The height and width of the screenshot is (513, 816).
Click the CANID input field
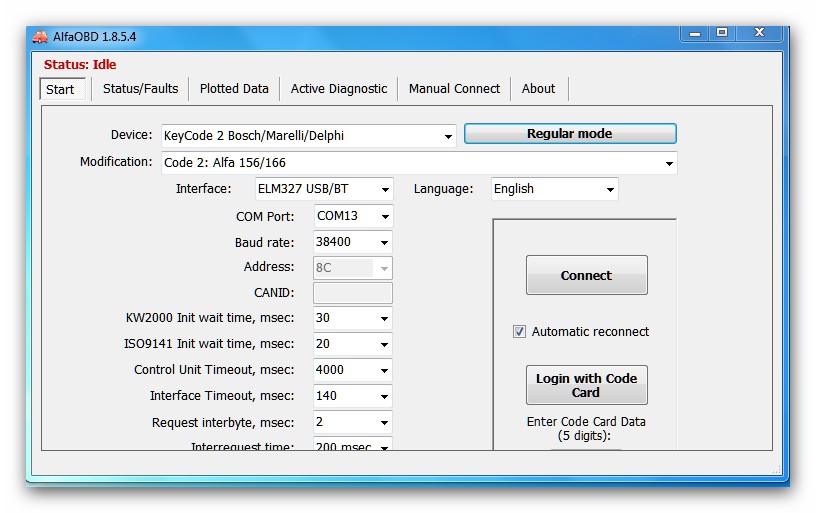coord(352,293)
